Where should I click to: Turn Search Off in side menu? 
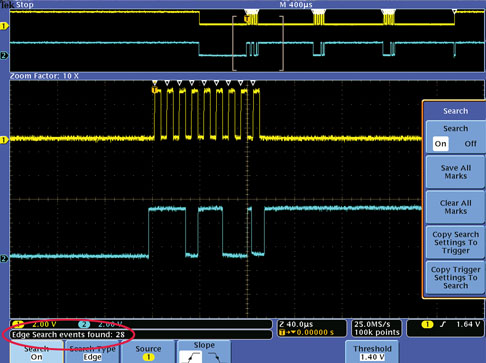(470, 144)
